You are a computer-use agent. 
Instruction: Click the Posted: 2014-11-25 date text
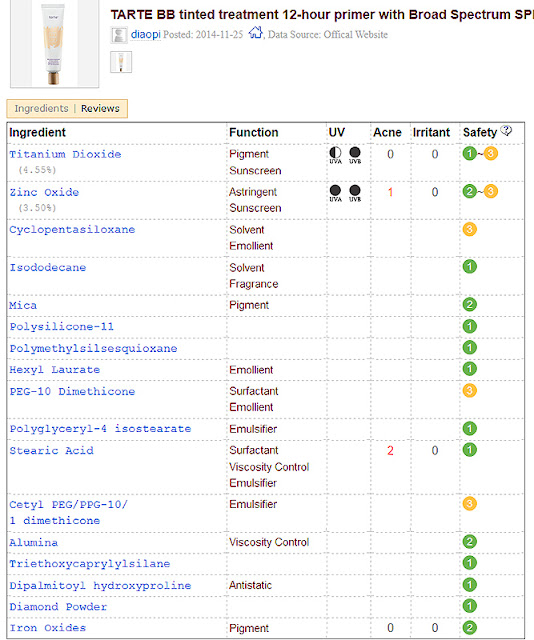[x=203, y=34]
